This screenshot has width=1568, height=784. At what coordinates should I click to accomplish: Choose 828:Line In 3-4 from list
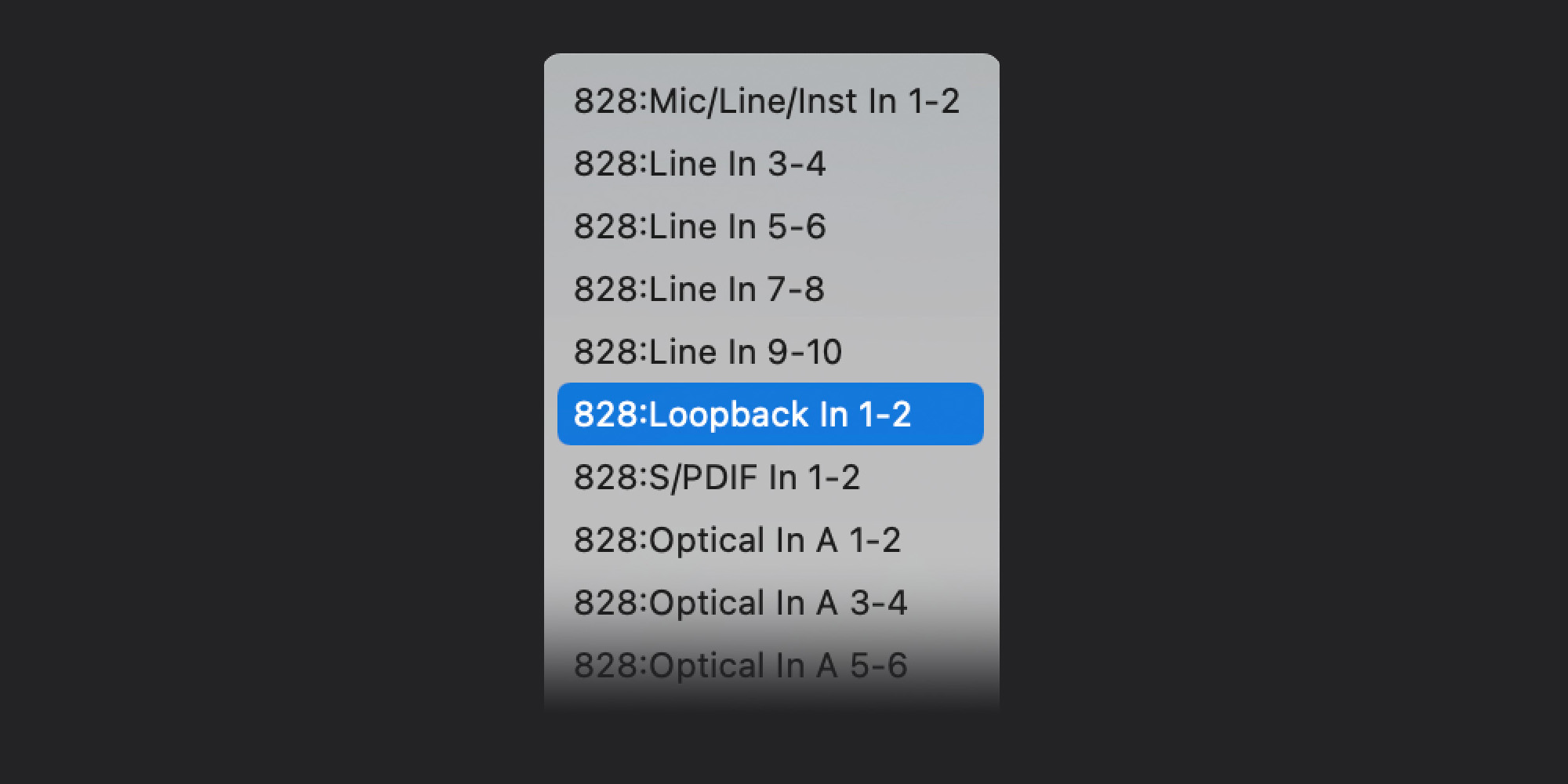[x=699, y=164]
